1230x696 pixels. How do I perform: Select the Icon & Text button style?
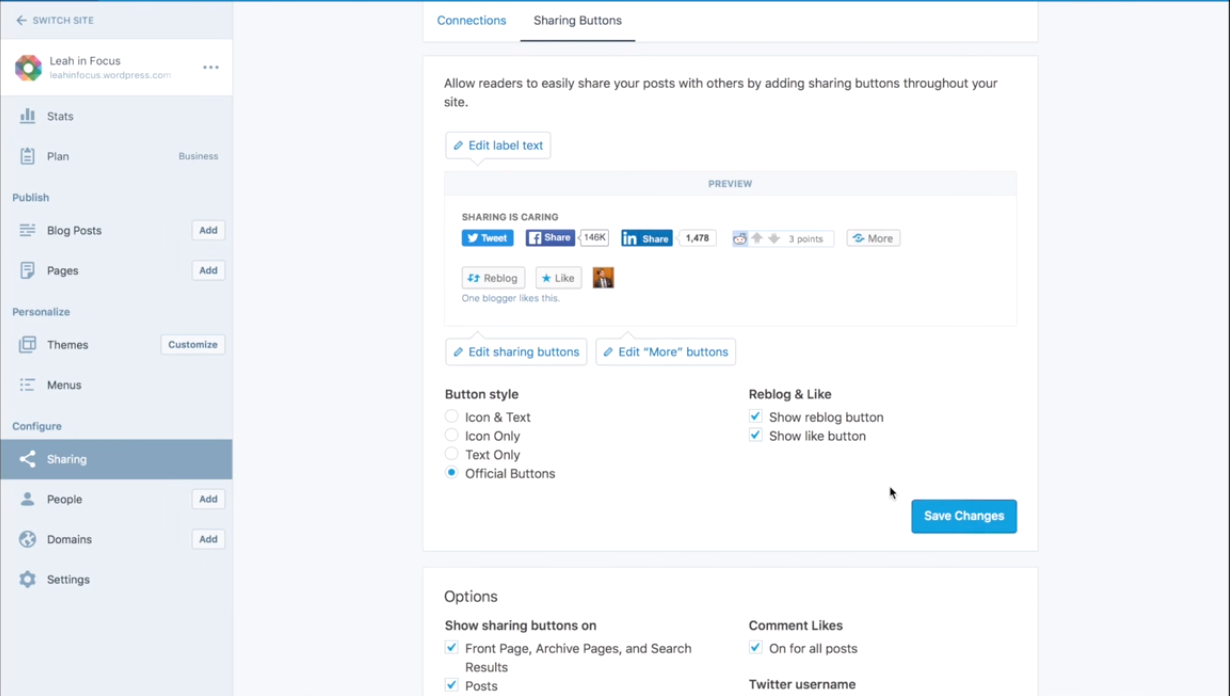pos(452,417)
